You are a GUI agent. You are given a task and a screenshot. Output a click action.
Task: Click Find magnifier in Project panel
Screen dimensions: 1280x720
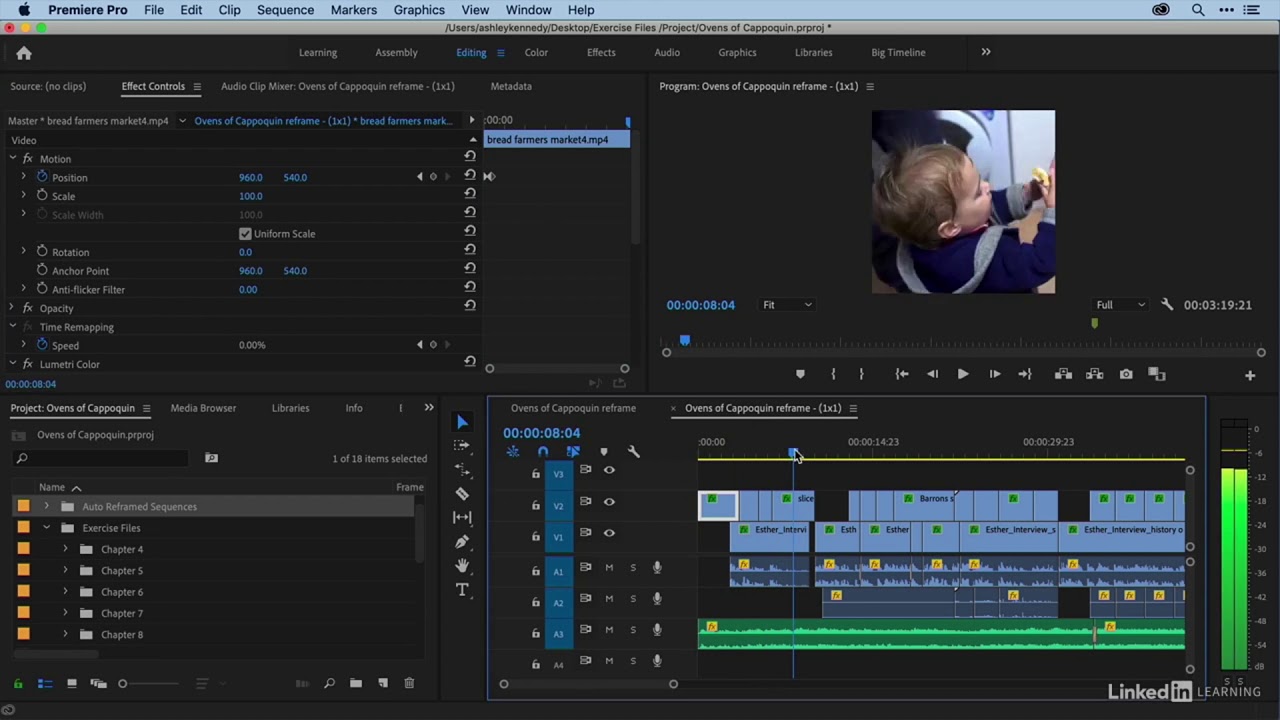tap(329, 683)
